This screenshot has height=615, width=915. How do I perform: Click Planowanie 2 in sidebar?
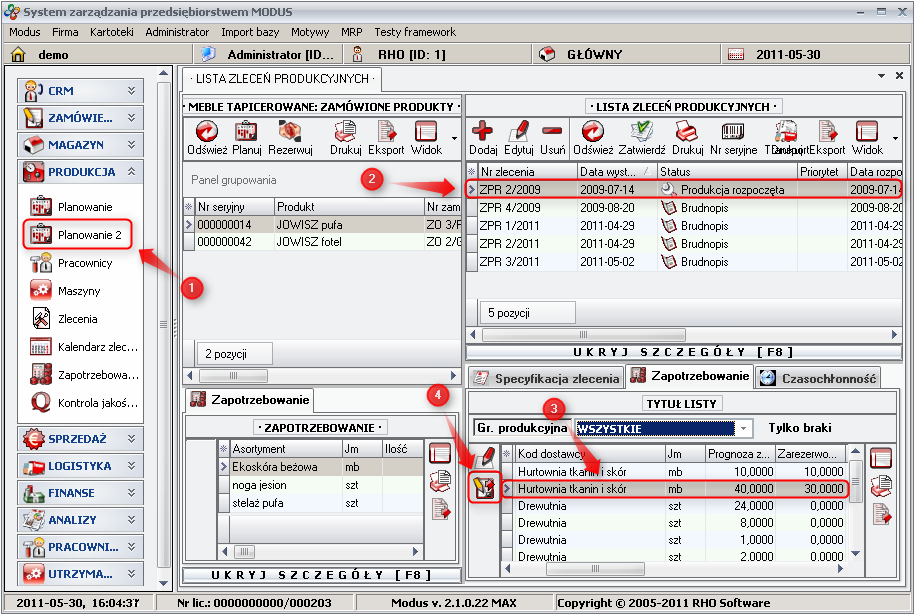tap(89, 235)
